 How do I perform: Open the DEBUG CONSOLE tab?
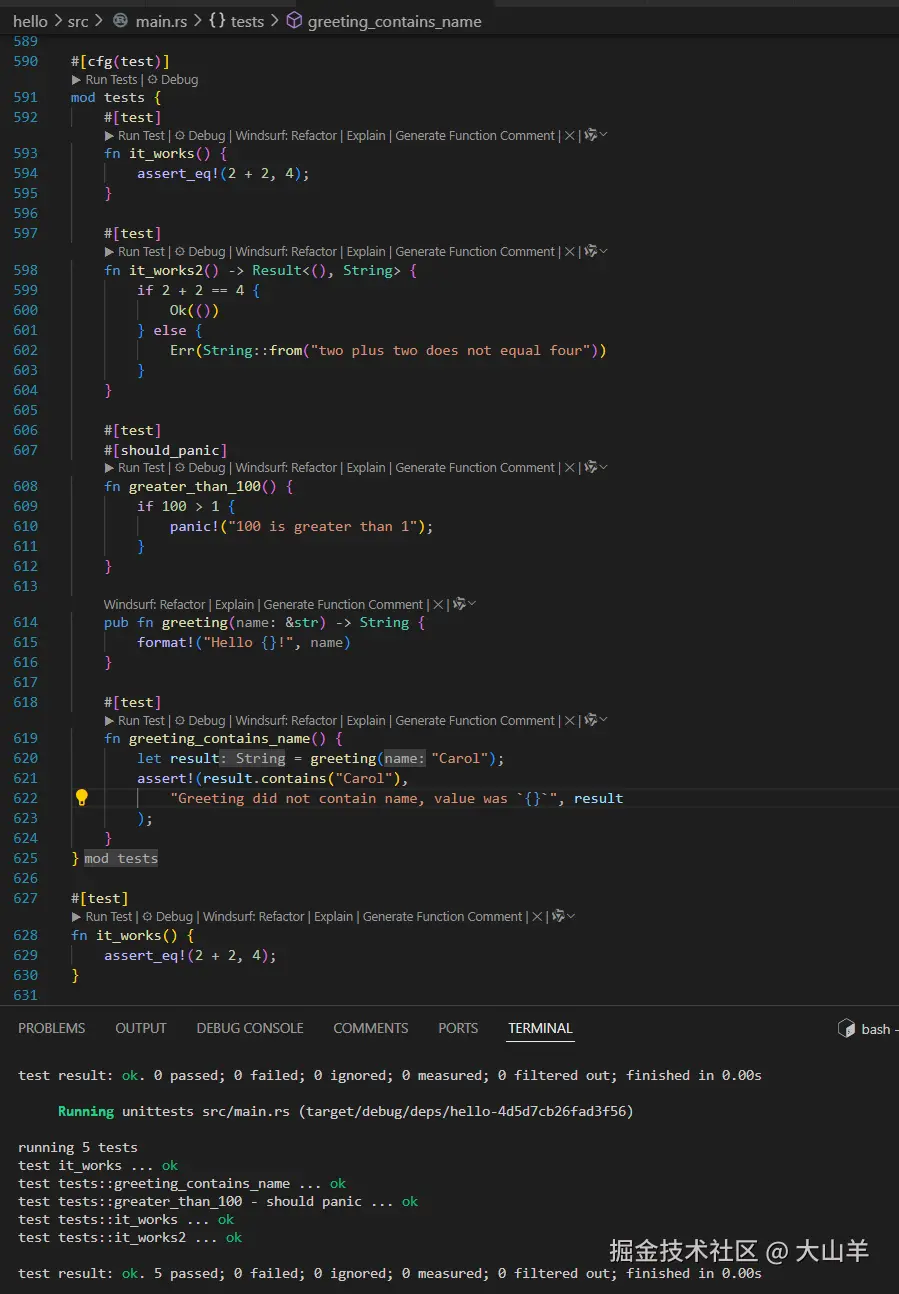point(250,1028)
